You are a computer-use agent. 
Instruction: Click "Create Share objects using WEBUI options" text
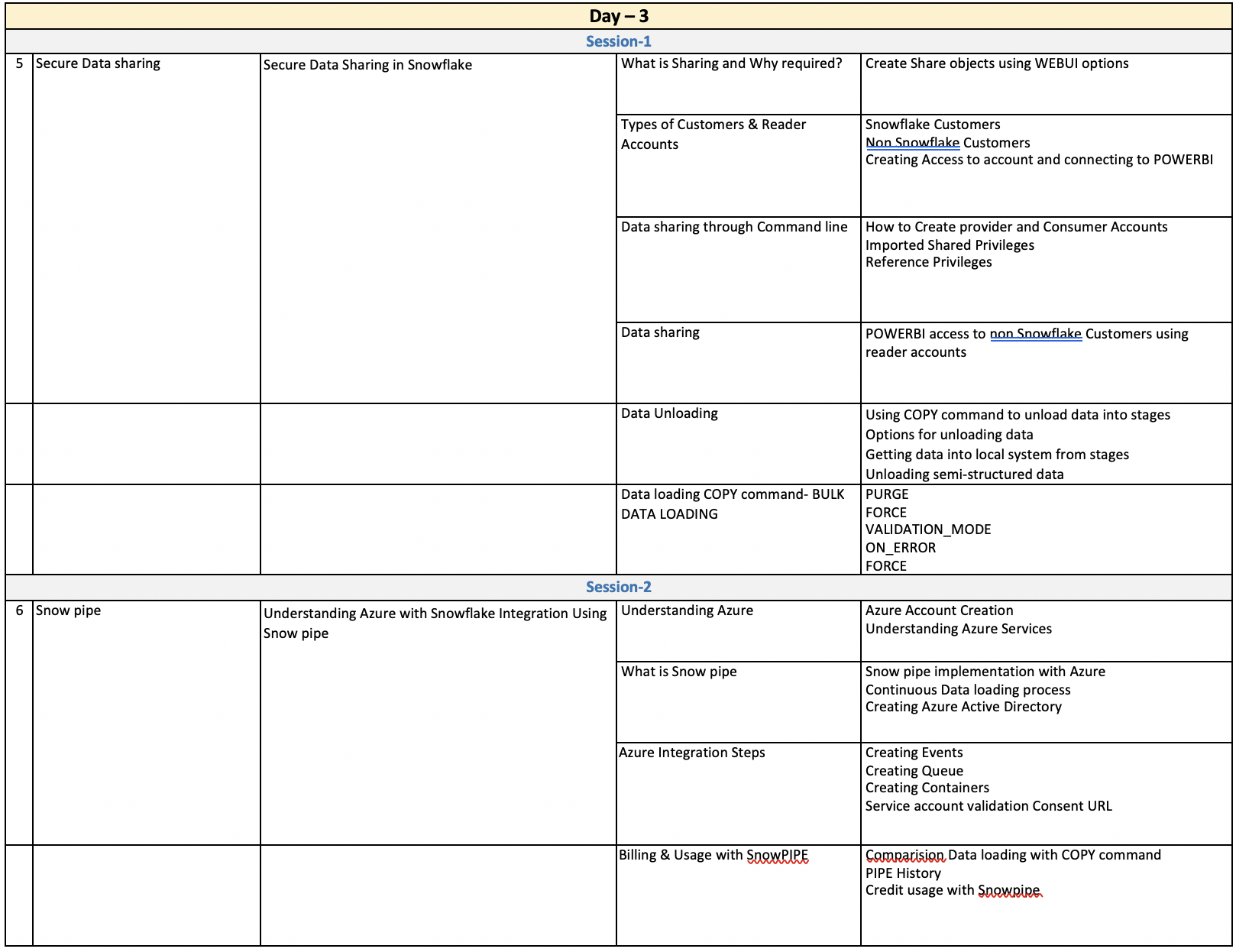coord(996,63)
